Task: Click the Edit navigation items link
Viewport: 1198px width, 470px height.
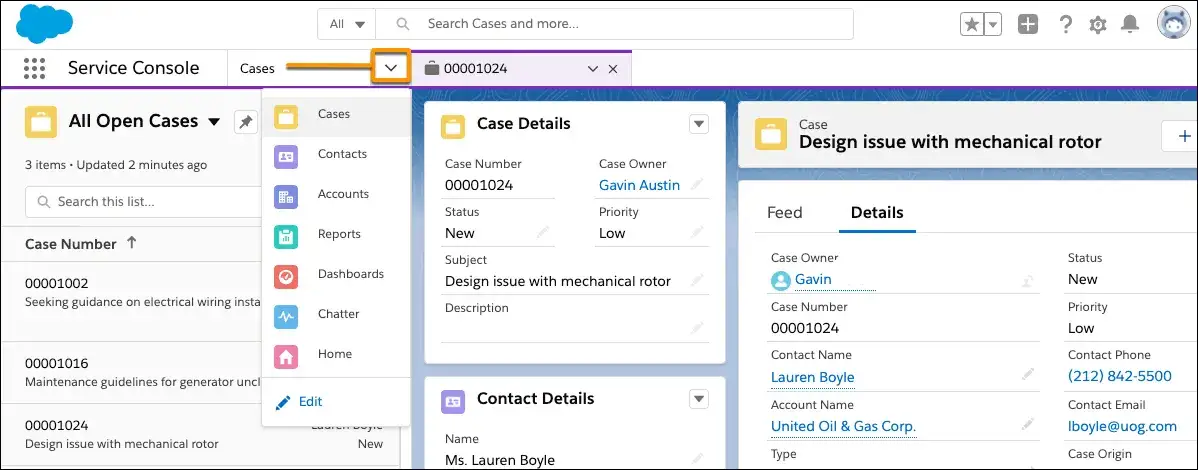Action: 310,401
